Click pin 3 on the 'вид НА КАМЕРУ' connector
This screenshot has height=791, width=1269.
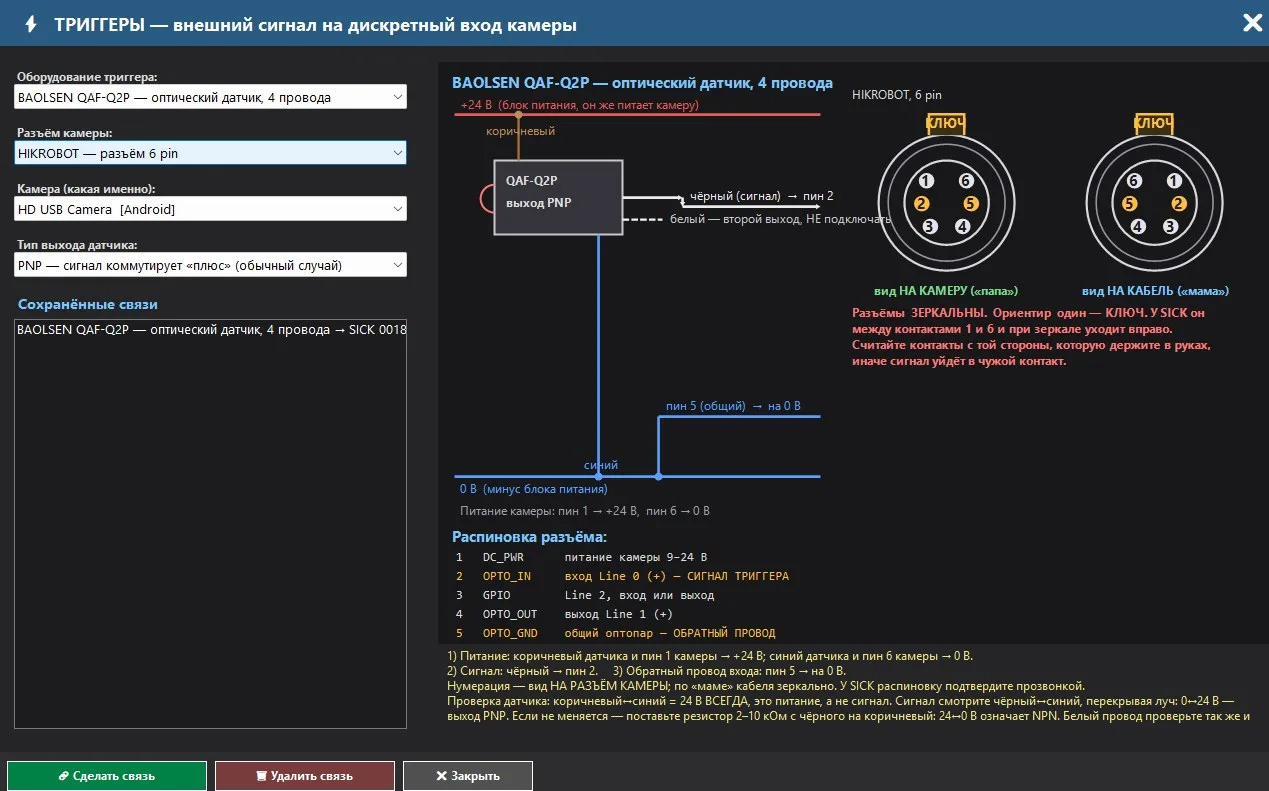tap(929, 226)
